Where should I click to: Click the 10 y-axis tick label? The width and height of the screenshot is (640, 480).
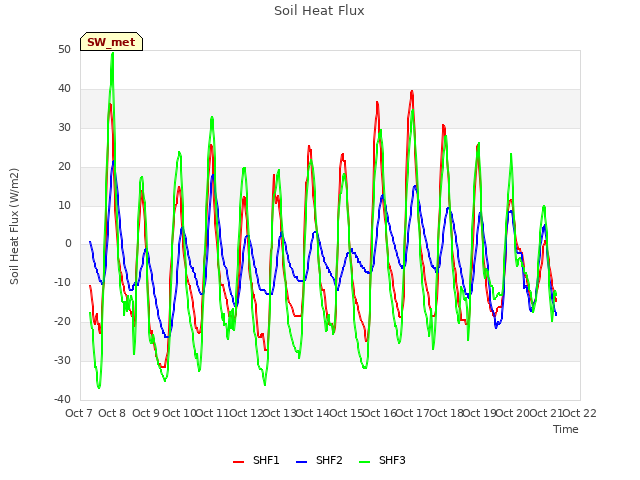(64, 205)
